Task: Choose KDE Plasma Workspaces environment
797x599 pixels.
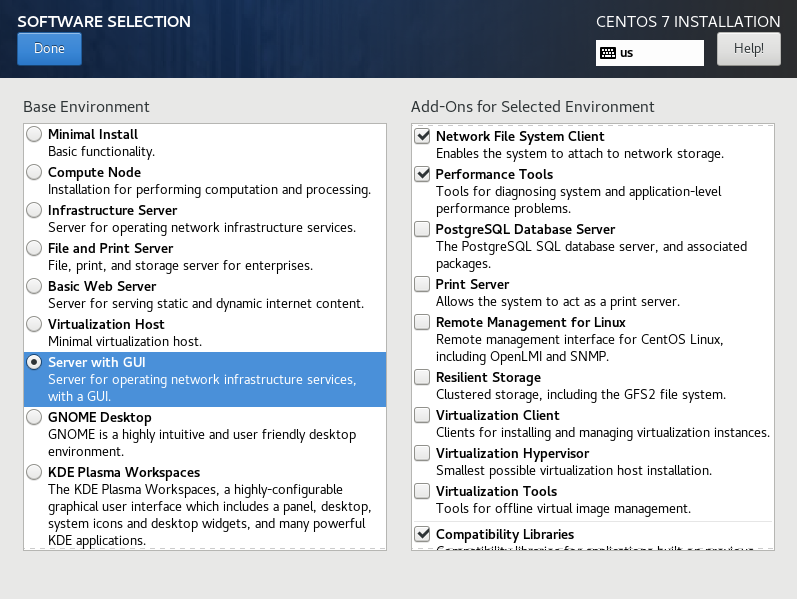Action: click(35, 472)
